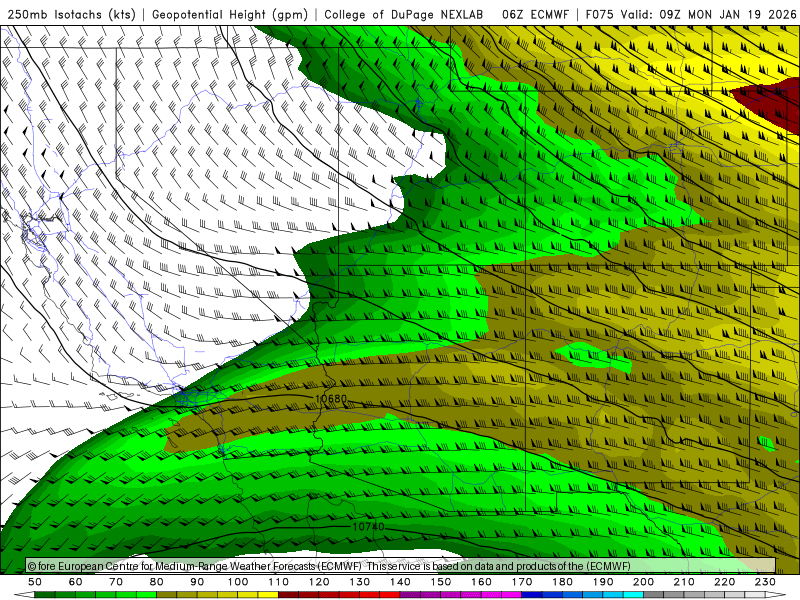Click the dark blue legend swatch just right of 170
Image resolution: width=800 pixels, height=600 pixels.
click(532, 595)
